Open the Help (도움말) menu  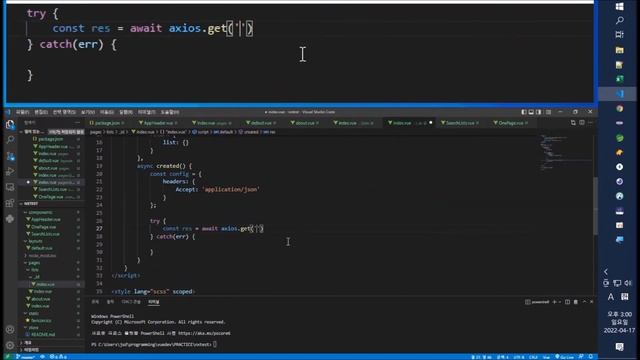[x=170, y=112]
